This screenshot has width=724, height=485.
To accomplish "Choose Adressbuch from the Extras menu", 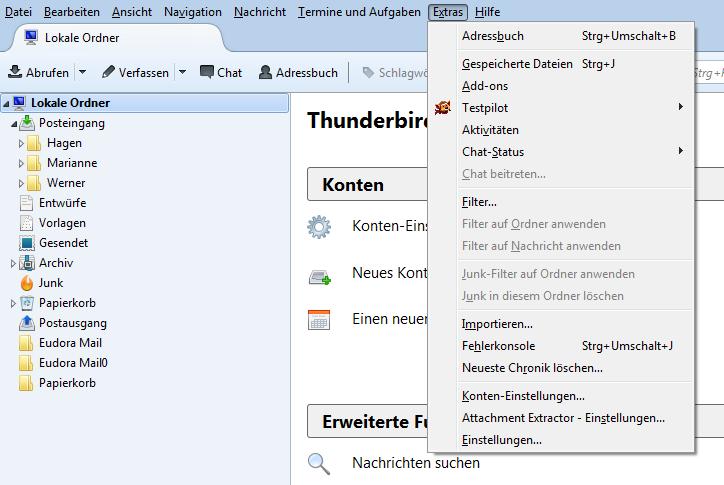I will click(561, 36).
